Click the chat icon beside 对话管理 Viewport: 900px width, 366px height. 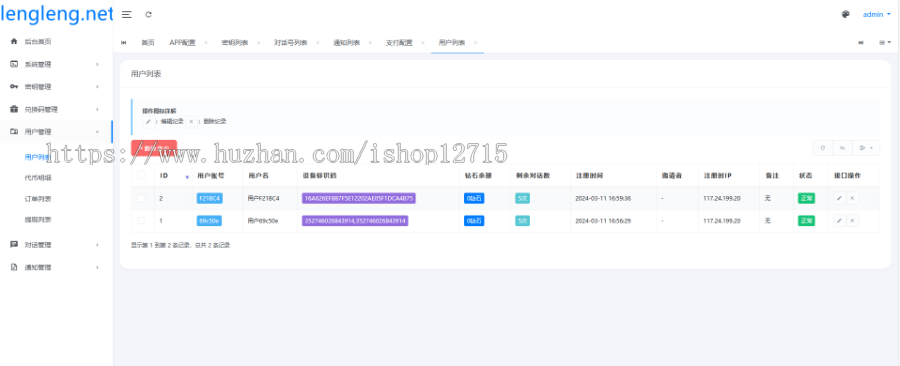(14, 244)
